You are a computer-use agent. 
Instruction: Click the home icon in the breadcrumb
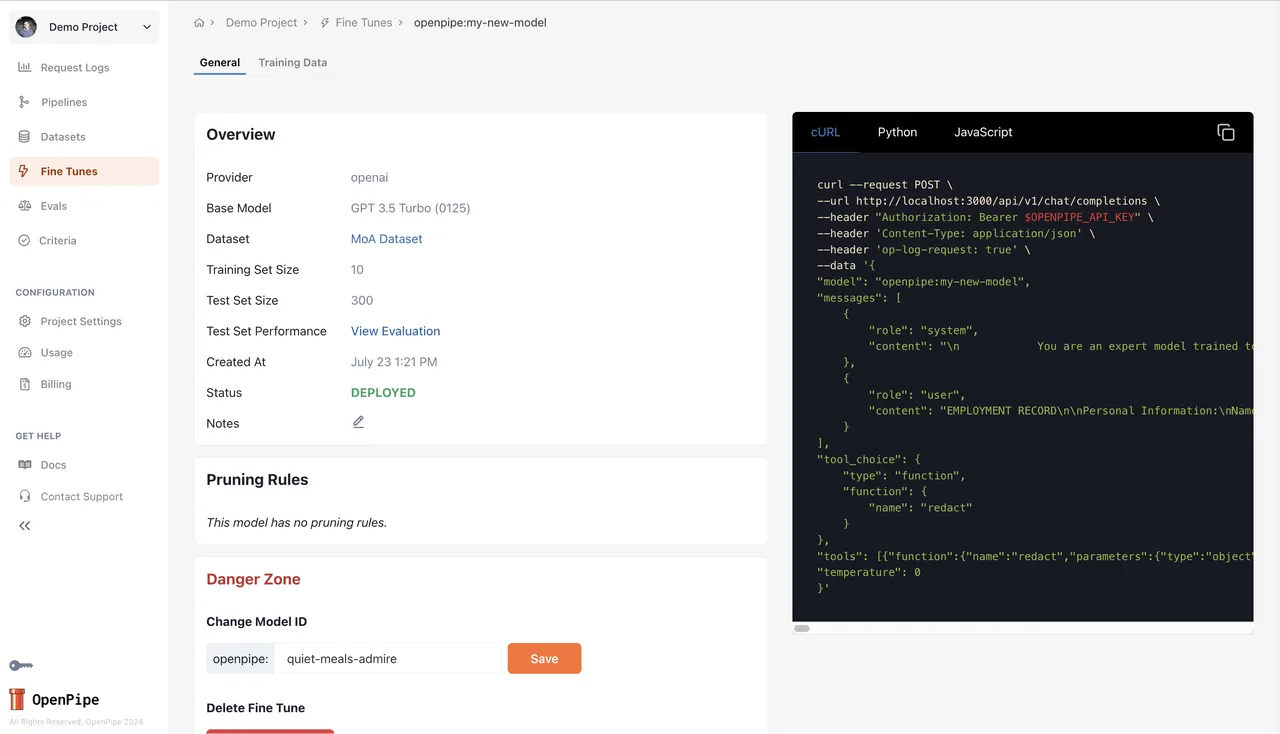[200, 22]
